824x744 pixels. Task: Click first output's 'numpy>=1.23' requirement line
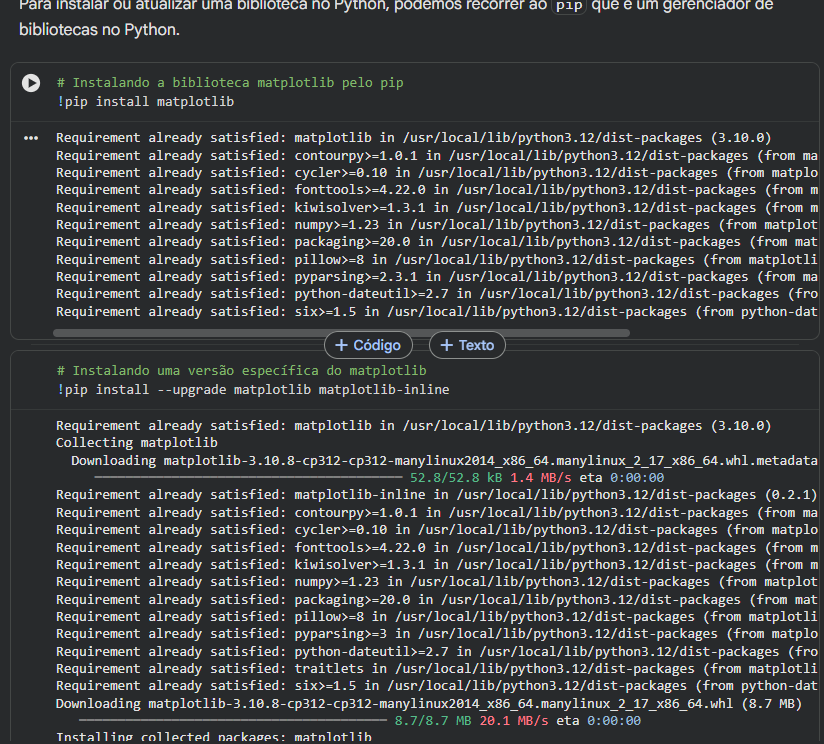[437, 225]
